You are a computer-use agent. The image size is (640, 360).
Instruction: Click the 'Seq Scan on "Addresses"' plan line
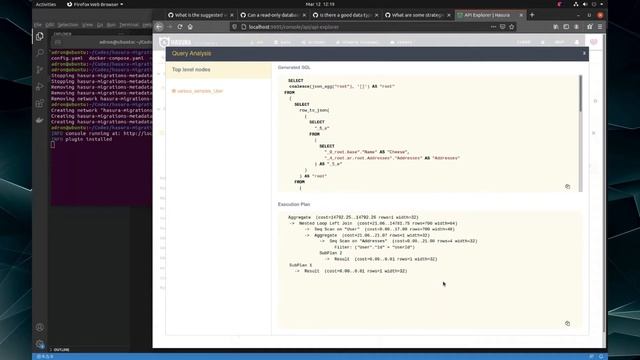click(x=398, y=241)
